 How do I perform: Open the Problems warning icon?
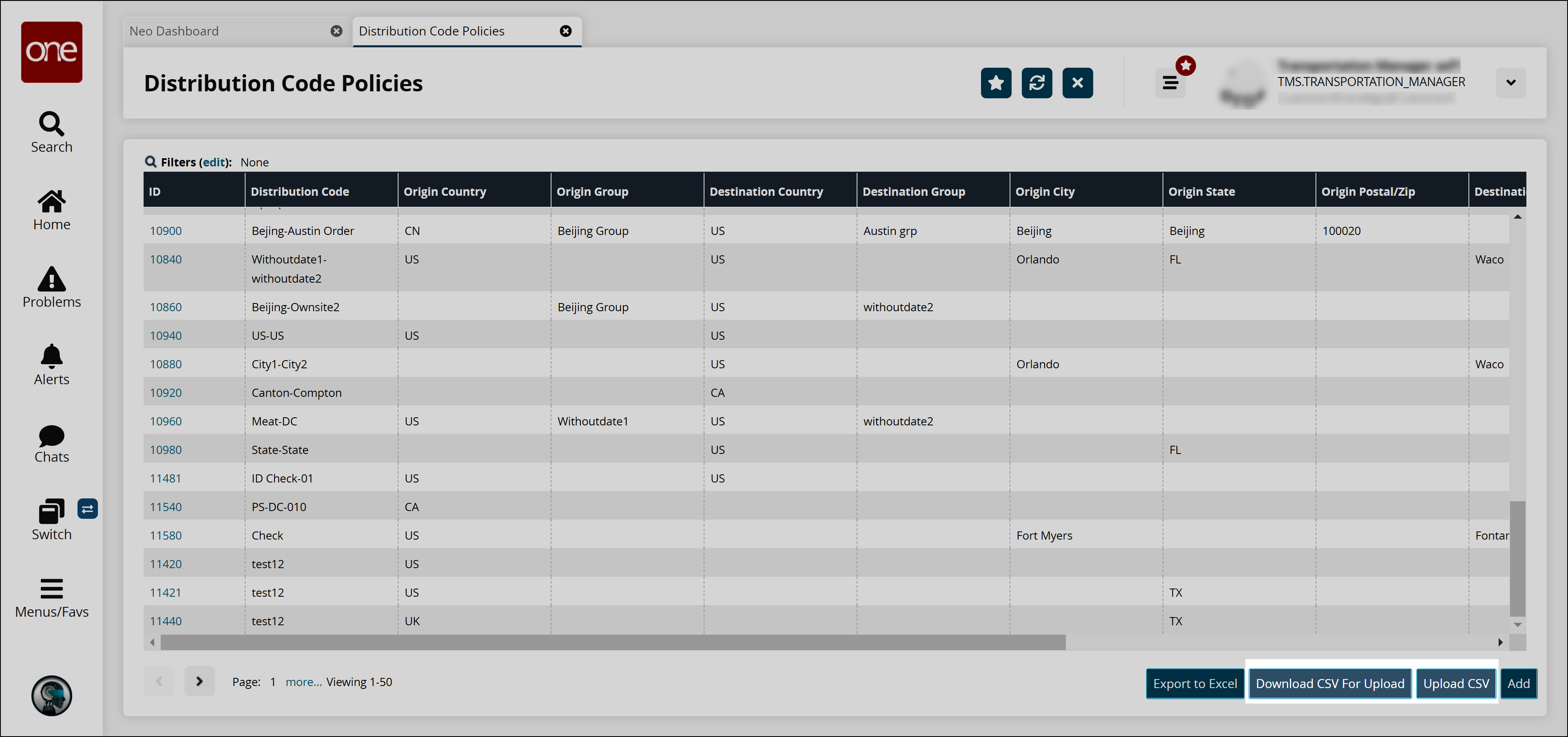[51, 287]
